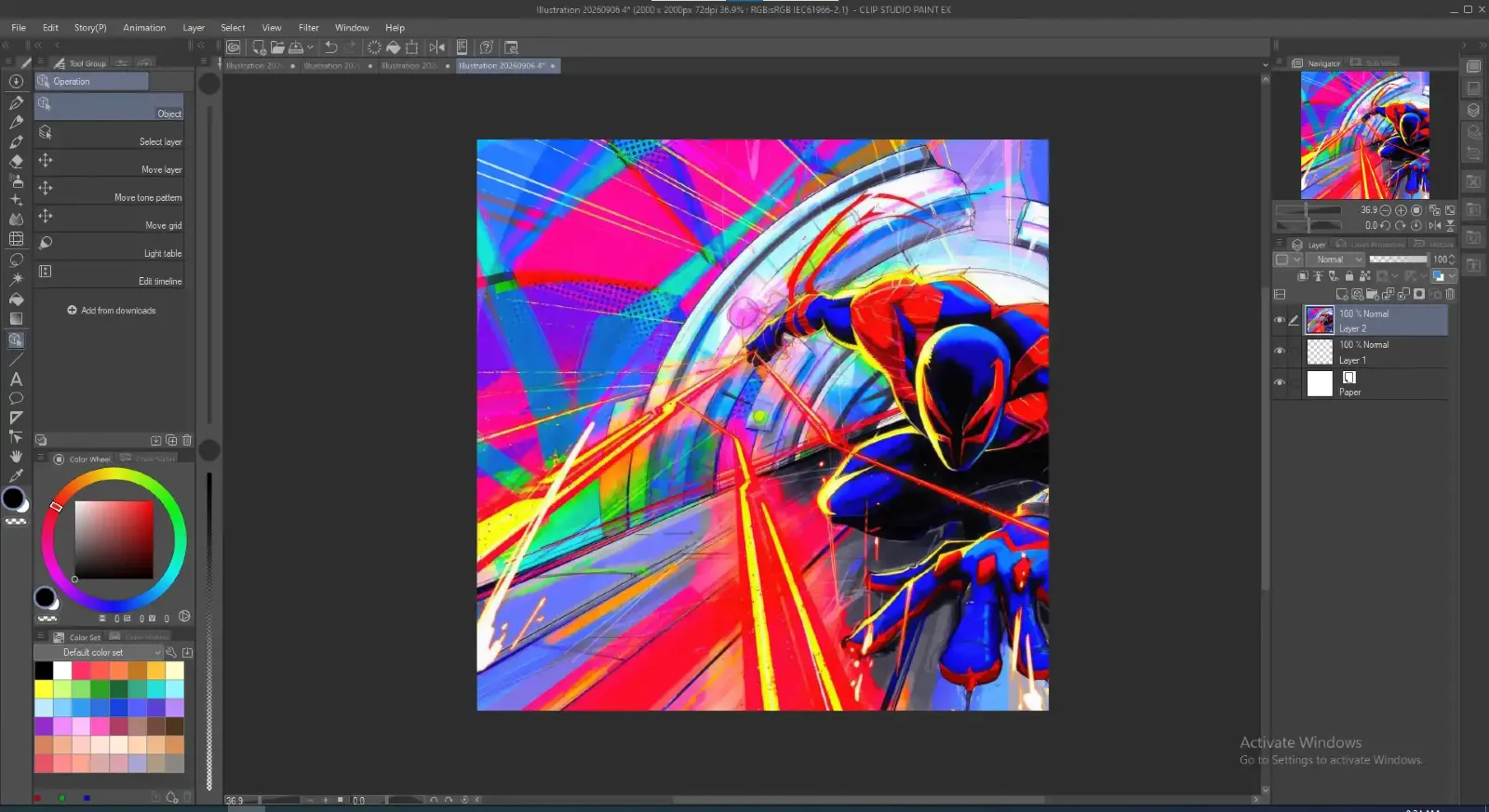The image size is (1489, 812).
Task: Click the Clip Studio launcher icon
Action: 234,47
